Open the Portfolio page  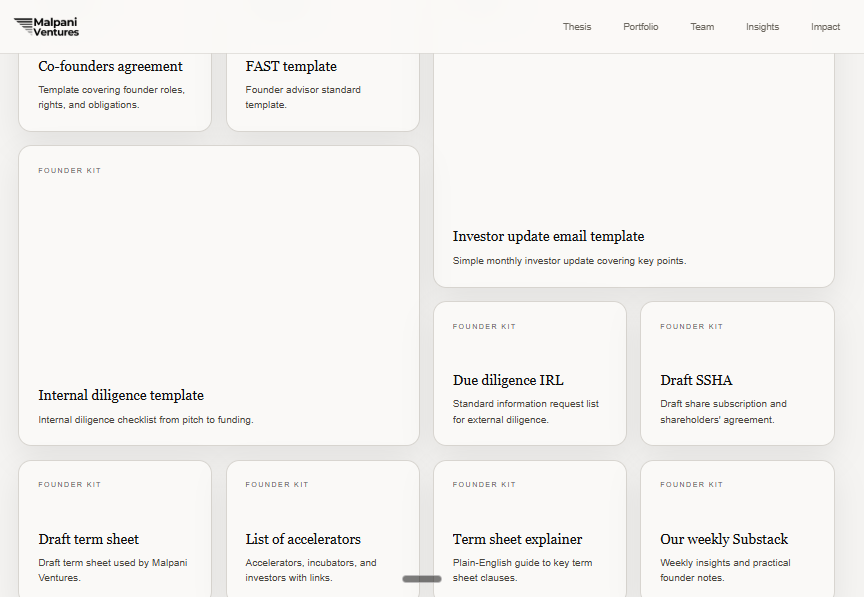tap(640, 27)
